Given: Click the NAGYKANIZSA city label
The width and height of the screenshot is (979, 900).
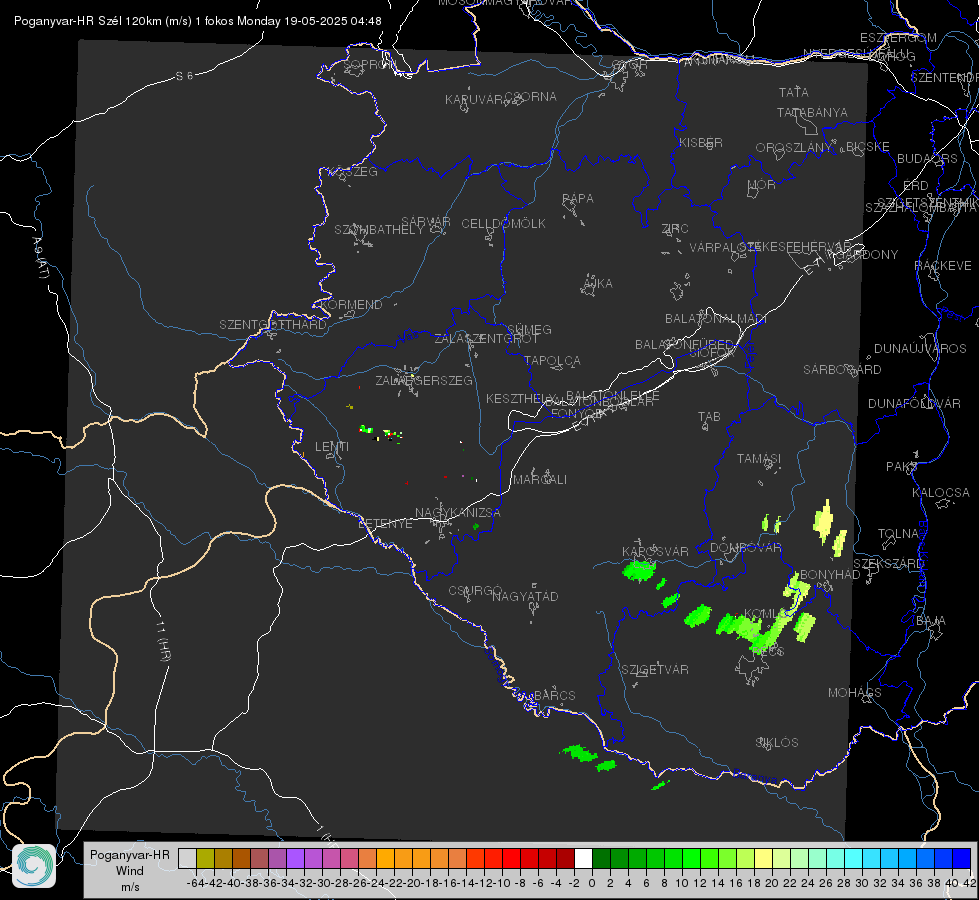Looking at the screenshot, I should [458, 512].
